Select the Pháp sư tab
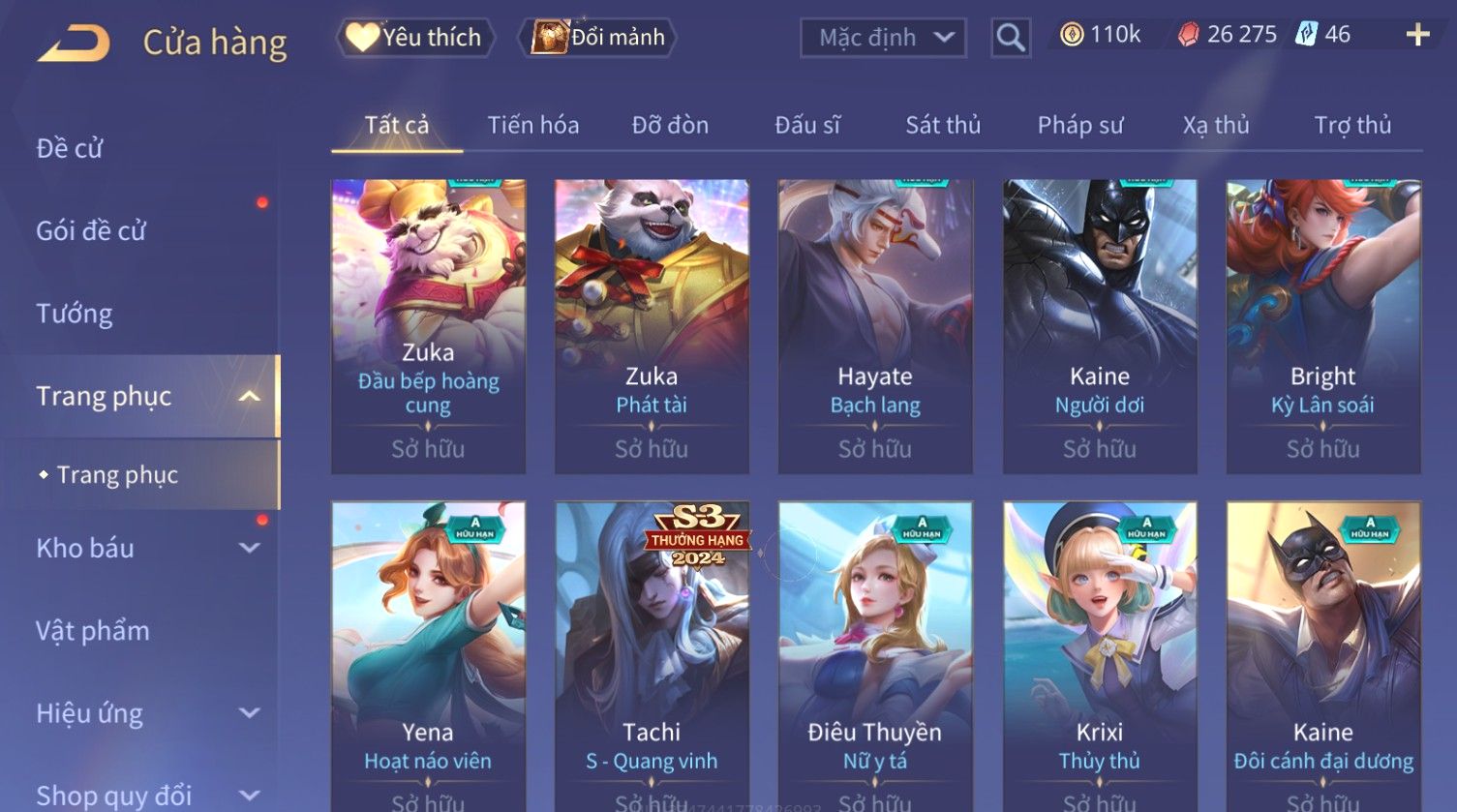 (x=1080, y=125)
